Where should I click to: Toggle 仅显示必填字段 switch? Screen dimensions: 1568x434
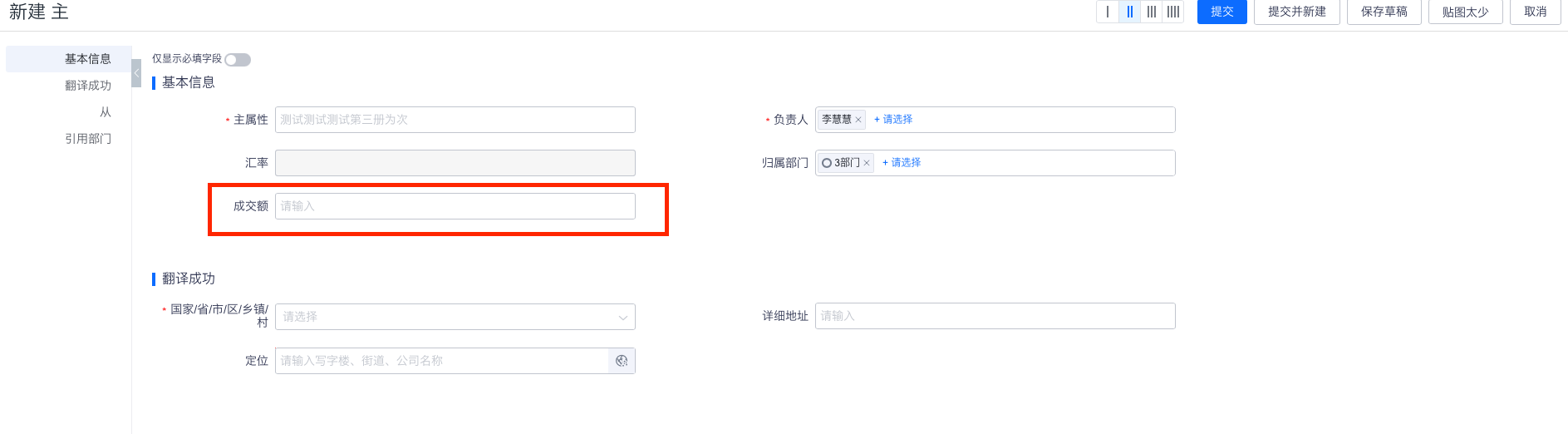[238, 60]
